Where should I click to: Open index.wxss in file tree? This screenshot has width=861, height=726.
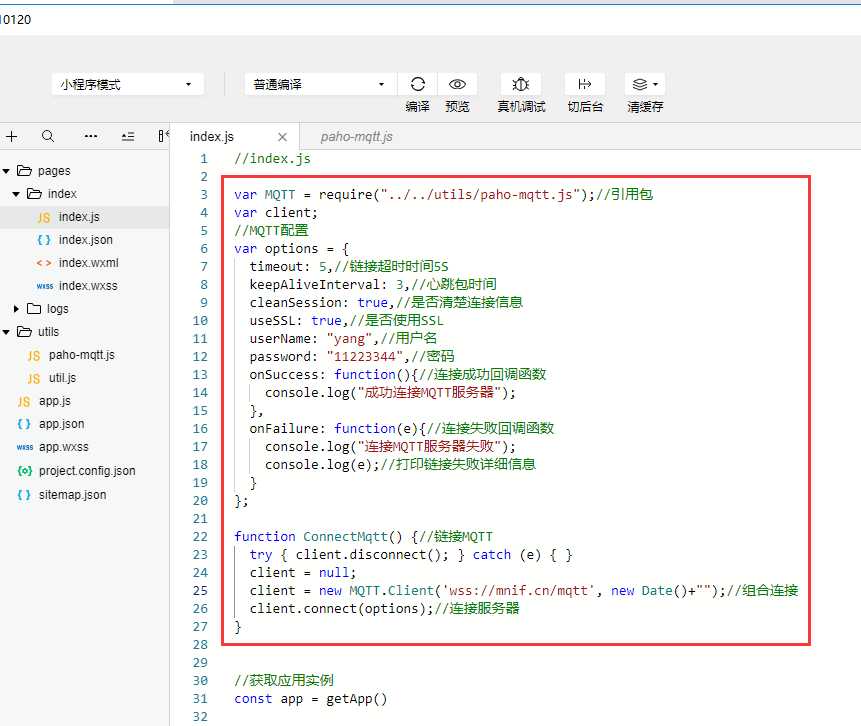point(88,286)
